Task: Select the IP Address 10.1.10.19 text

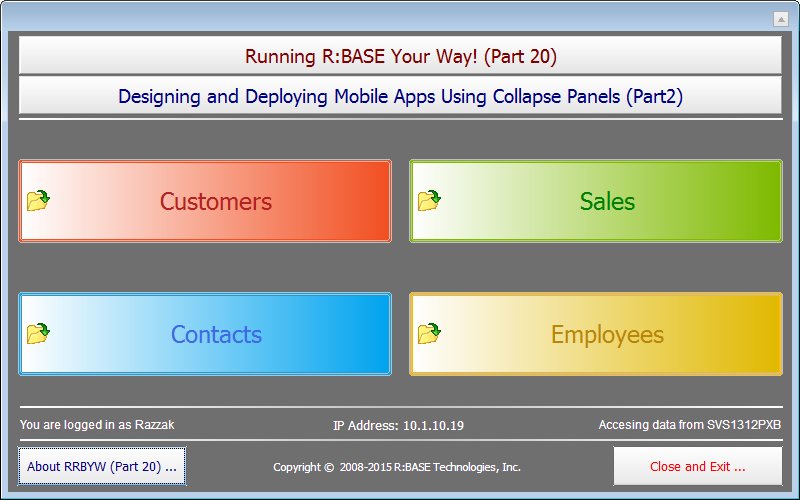Action: [x=398, y=426]
